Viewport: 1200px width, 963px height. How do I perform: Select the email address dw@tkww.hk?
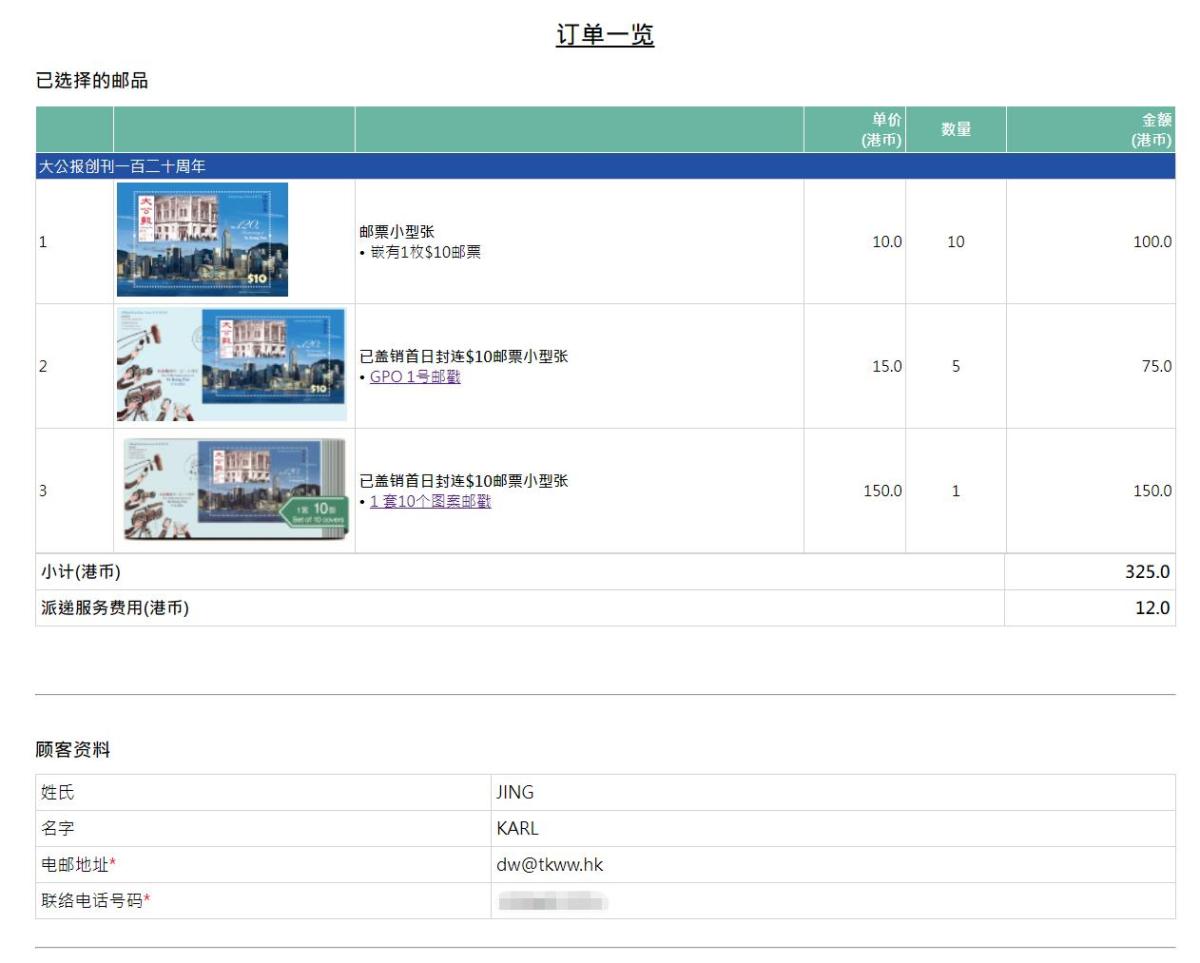coord(549,865)
